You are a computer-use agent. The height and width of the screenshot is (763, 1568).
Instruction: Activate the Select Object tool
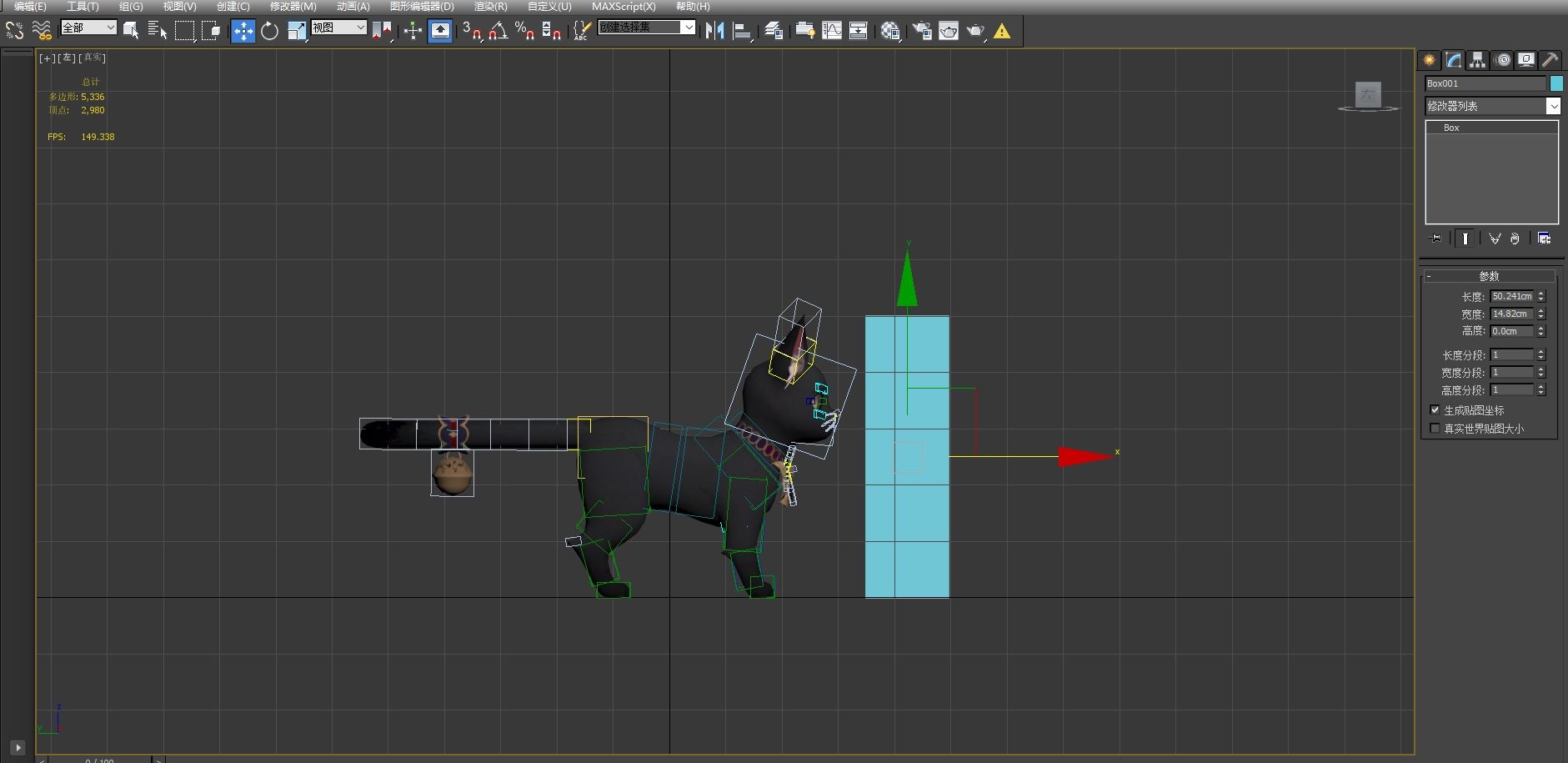[x=131, y=31]
